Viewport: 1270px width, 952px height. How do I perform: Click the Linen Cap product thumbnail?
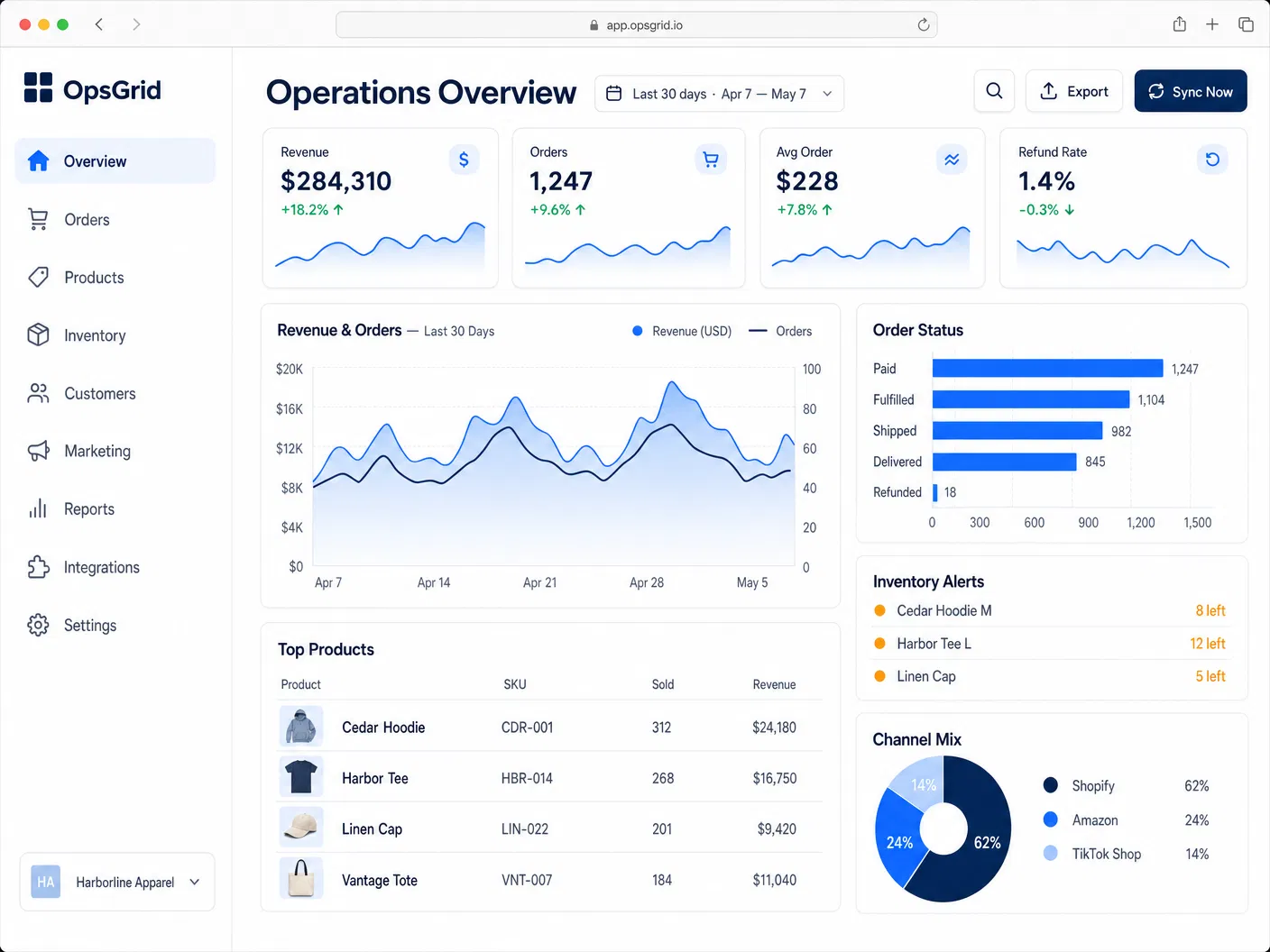tap(301, 828)
